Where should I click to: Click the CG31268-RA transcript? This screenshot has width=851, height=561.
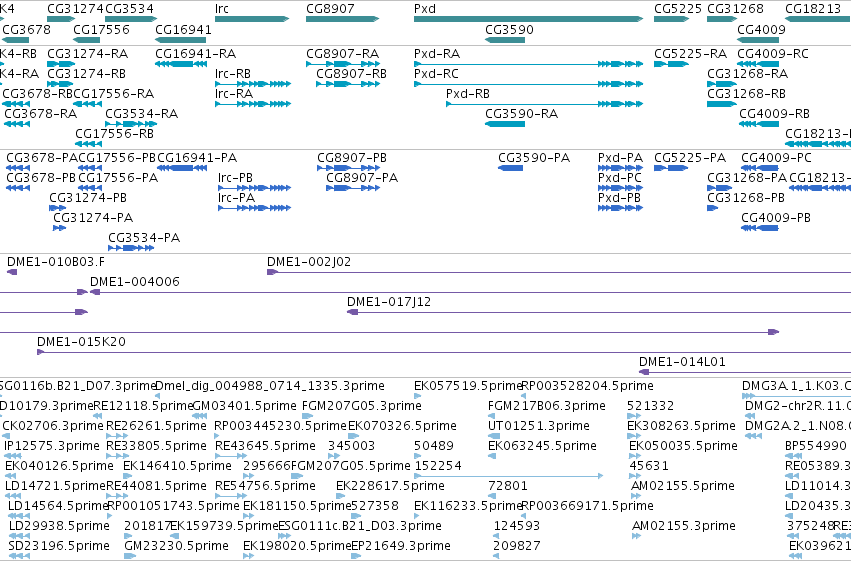[747, 74]
